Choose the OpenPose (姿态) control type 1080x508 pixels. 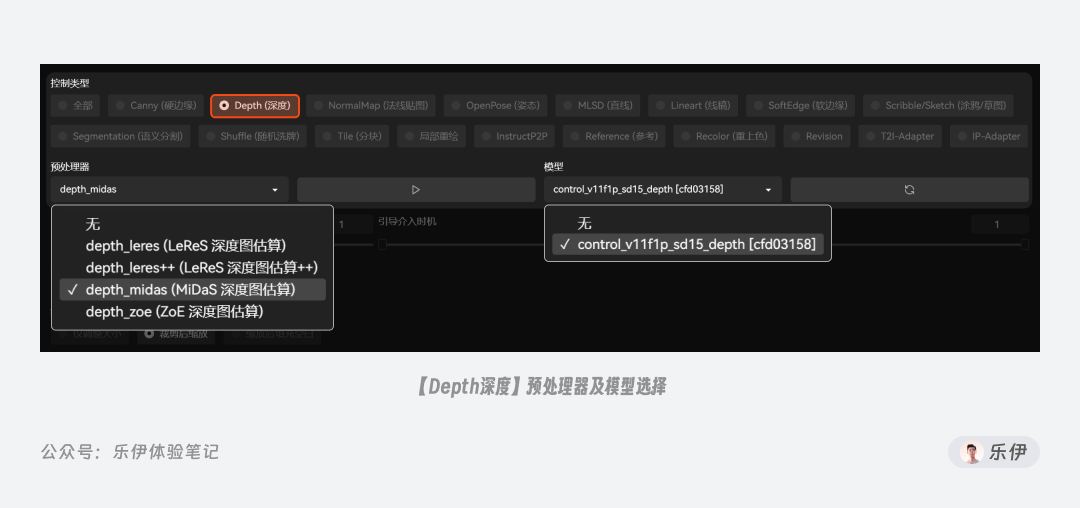[496, 106]
